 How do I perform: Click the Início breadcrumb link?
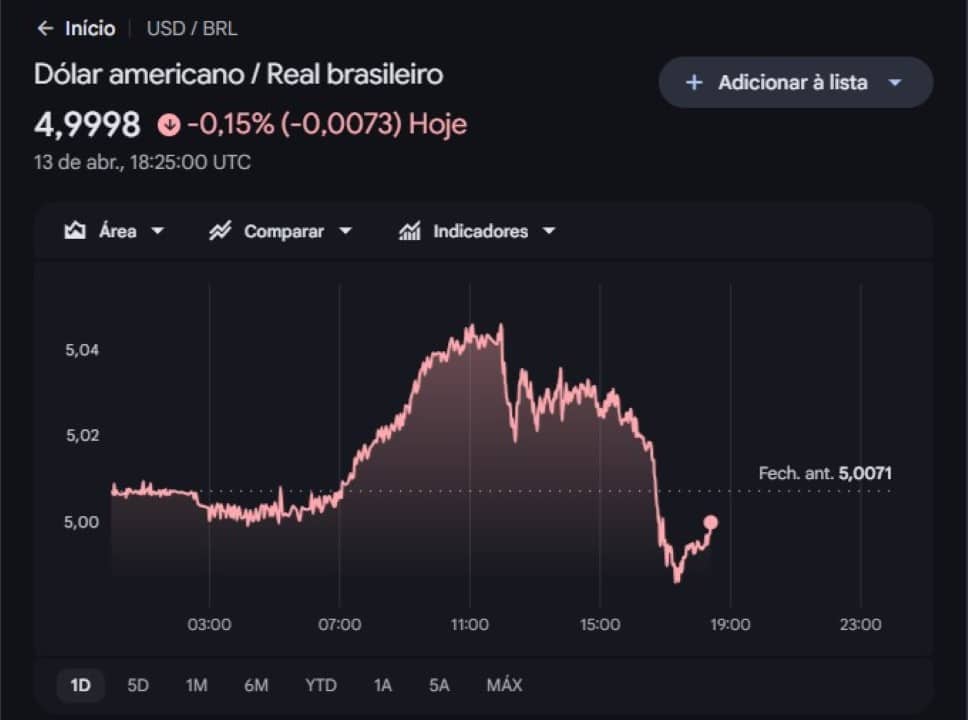tap(90, 28)
